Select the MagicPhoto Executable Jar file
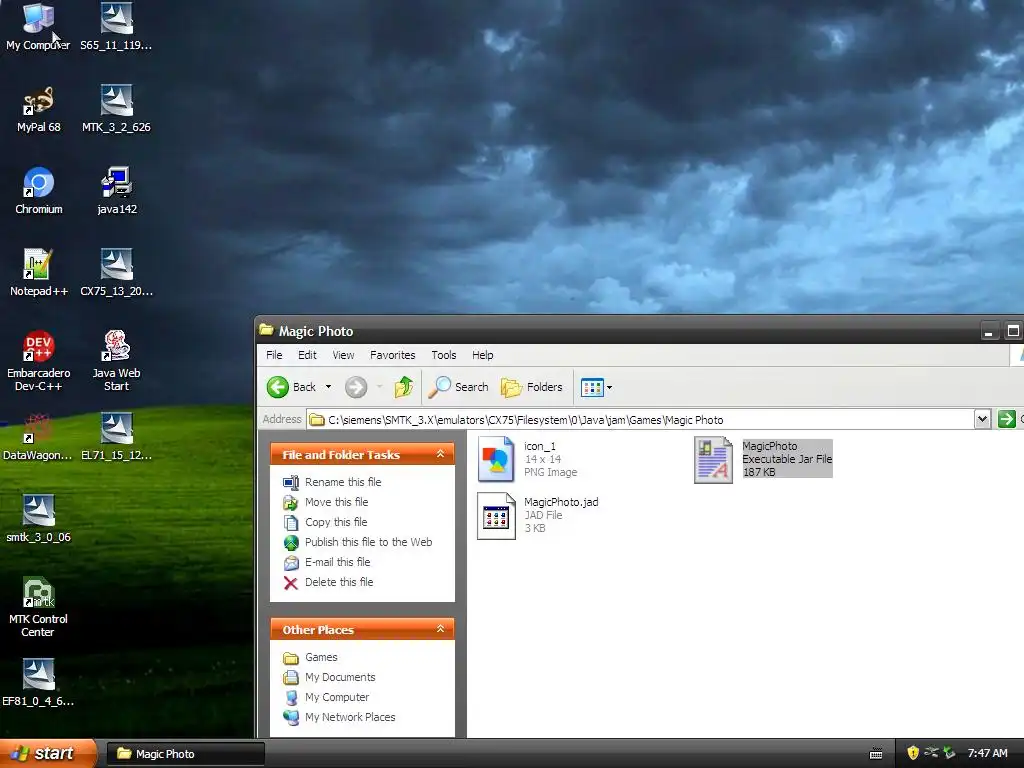Screen dimensions: 1024x768 tap(763, 458)
